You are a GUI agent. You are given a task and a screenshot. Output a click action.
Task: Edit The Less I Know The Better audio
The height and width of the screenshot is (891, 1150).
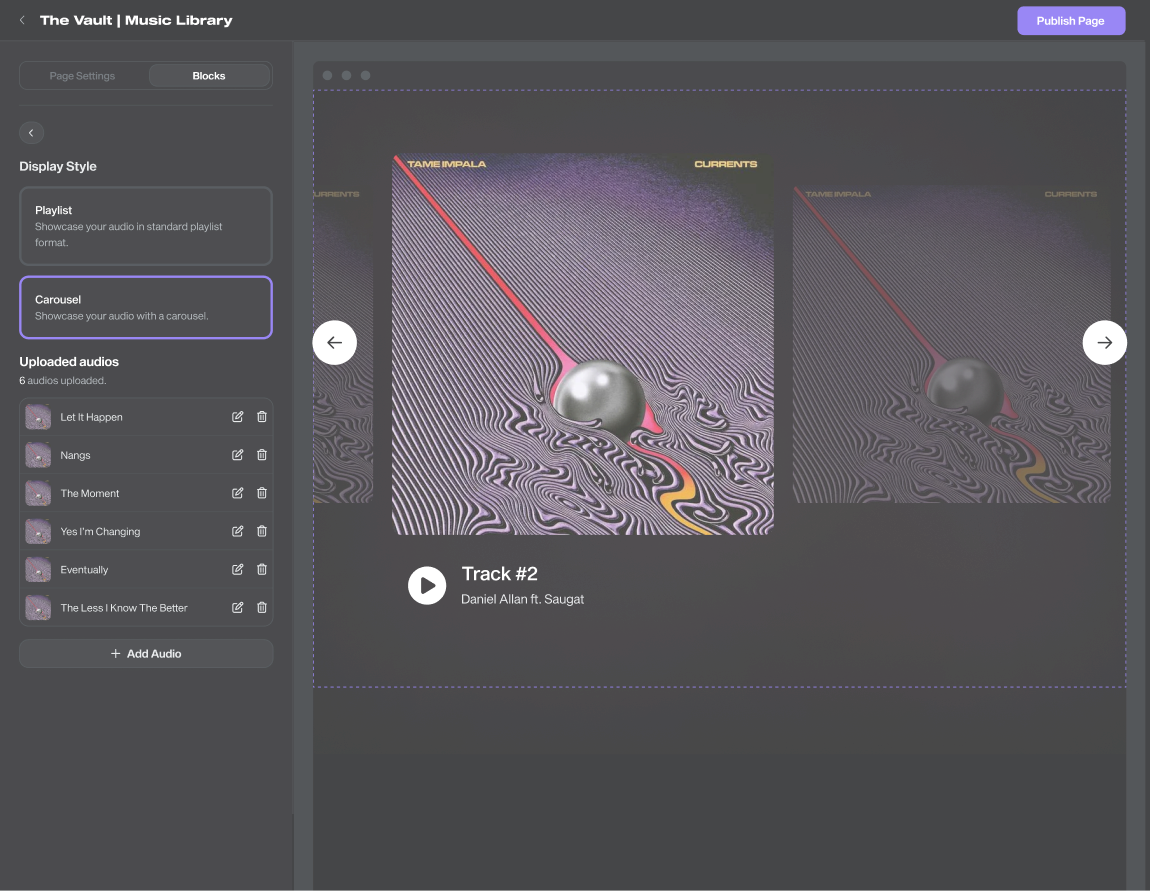[238, 607]
